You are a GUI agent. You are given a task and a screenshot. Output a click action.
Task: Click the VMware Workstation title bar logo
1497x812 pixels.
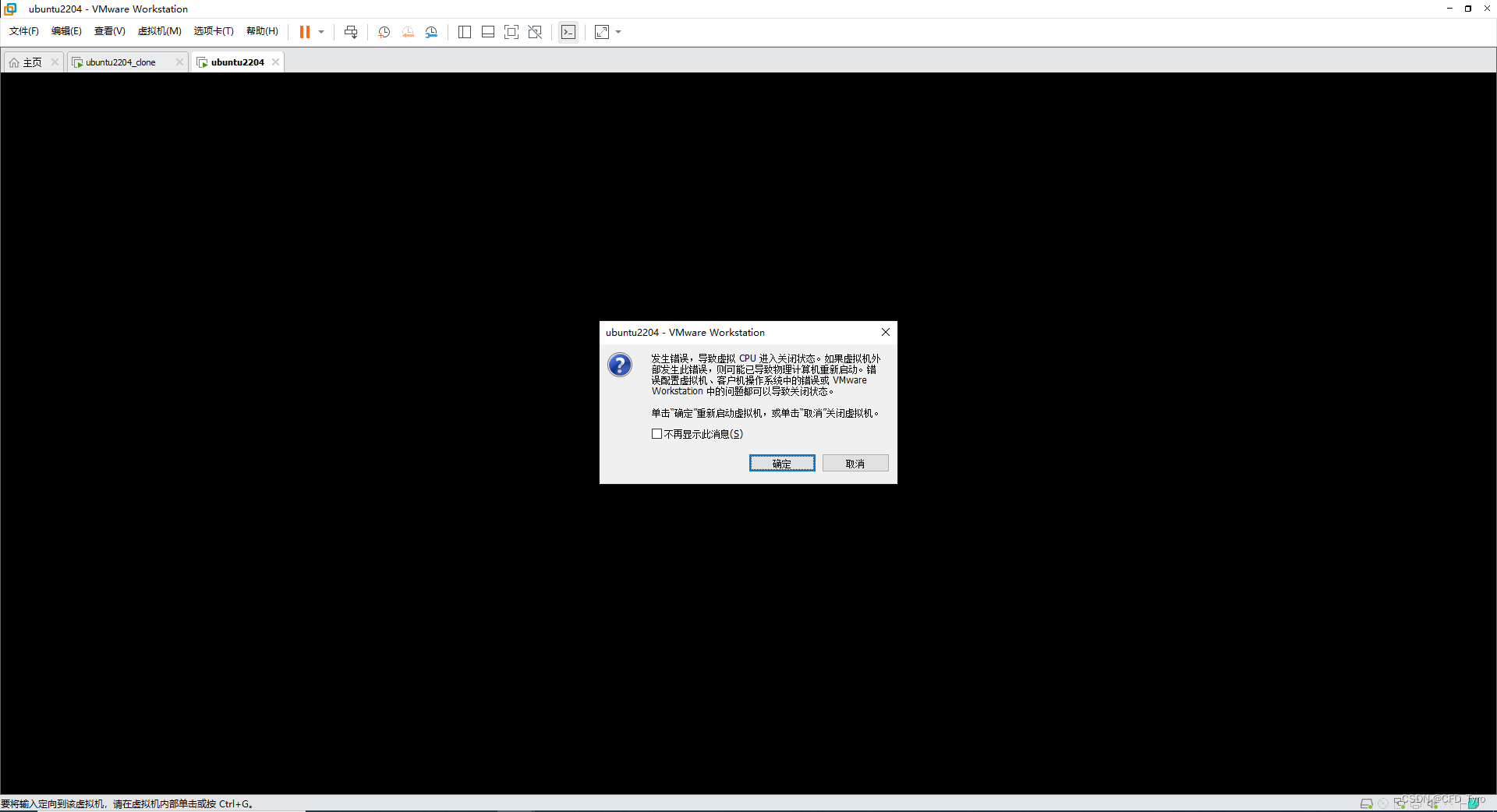(10, 9)
